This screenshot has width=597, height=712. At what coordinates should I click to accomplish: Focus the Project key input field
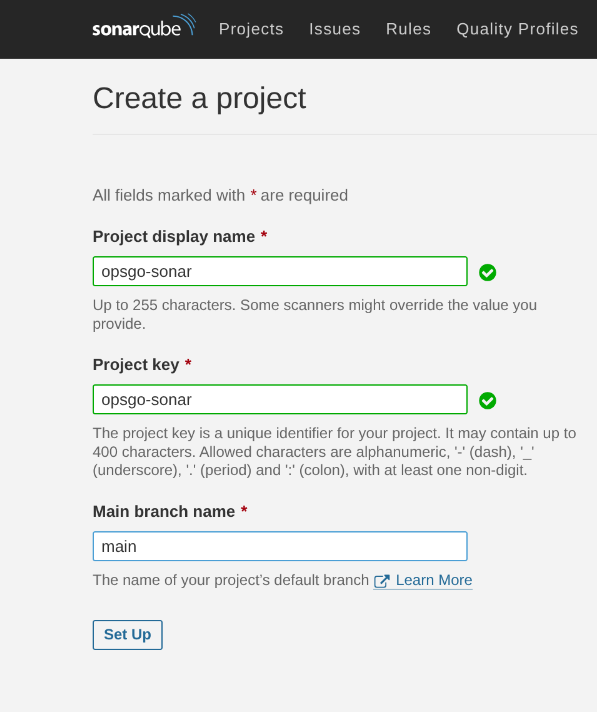(x=280, y=399)
